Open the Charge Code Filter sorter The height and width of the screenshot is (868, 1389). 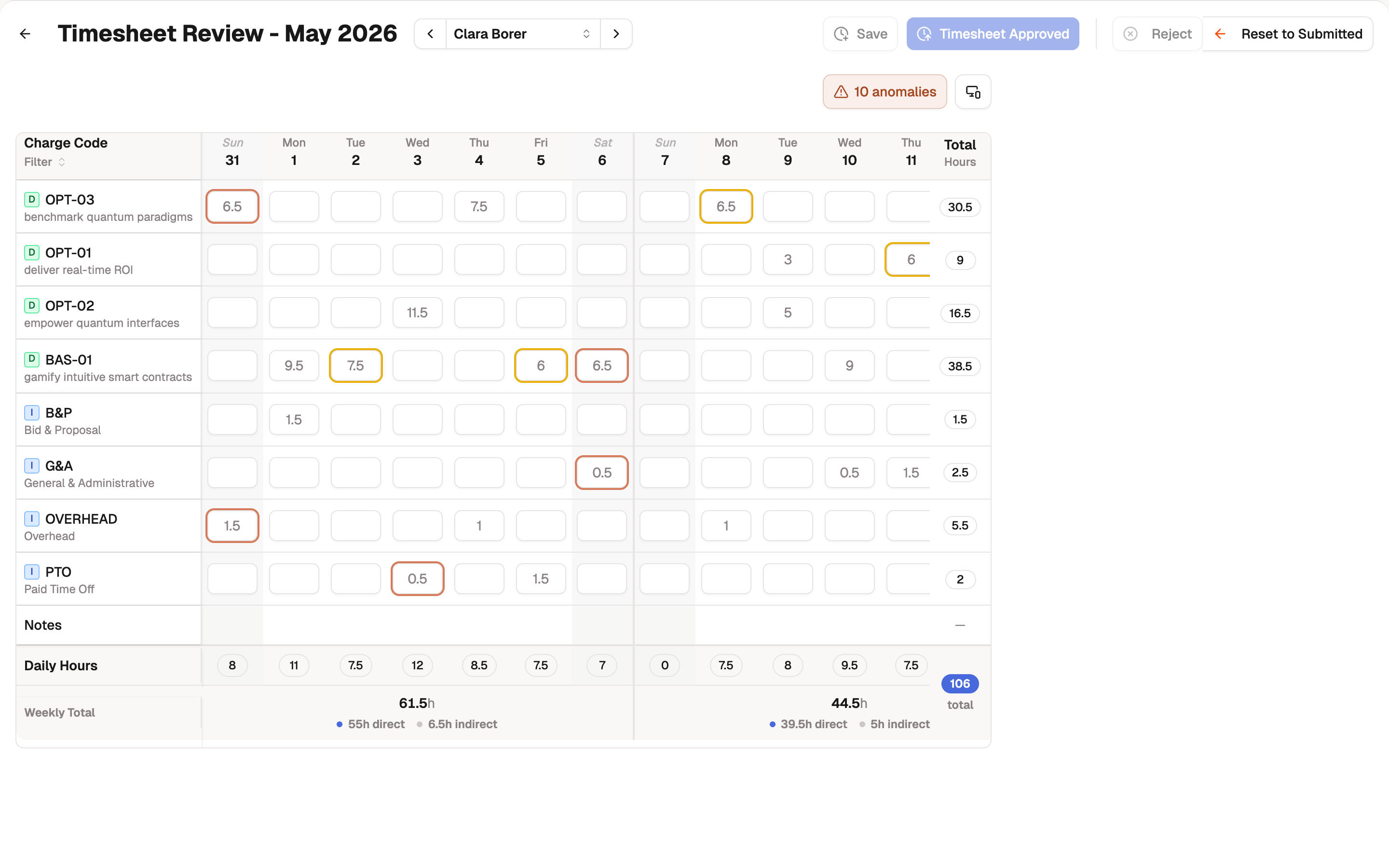click(45, 162)
